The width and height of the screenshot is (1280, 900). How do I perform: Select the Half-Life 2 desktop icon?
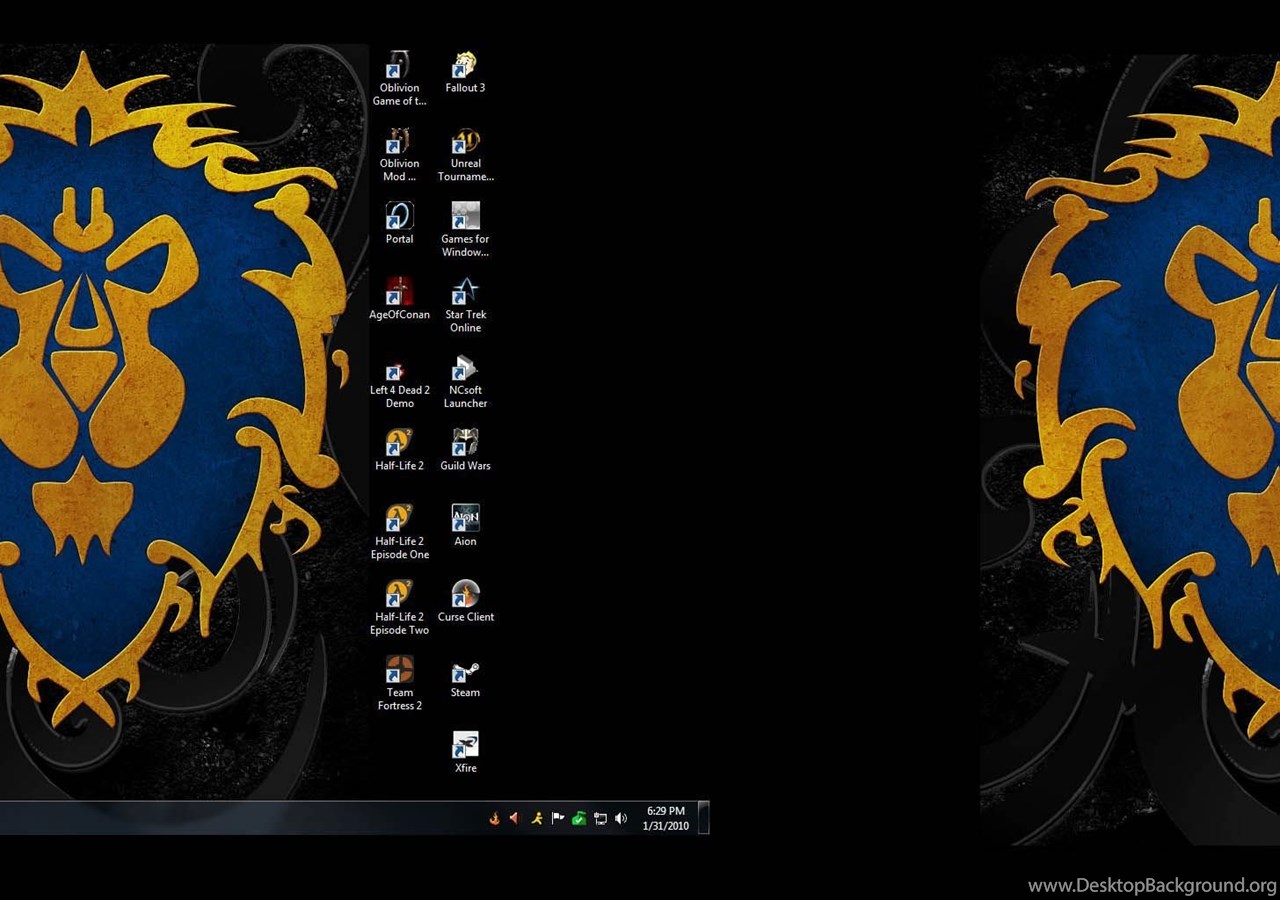399,450
